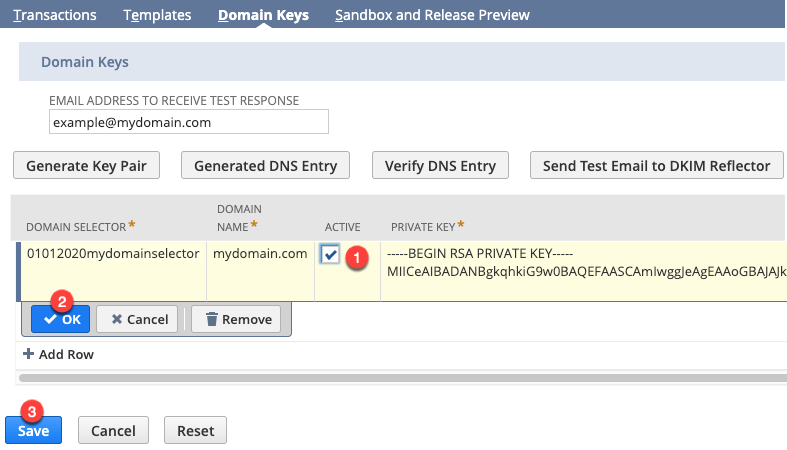Confirm the row with the OK checkmark button
The height and width of the screenshot is (450, 787).
pos(61,319)
